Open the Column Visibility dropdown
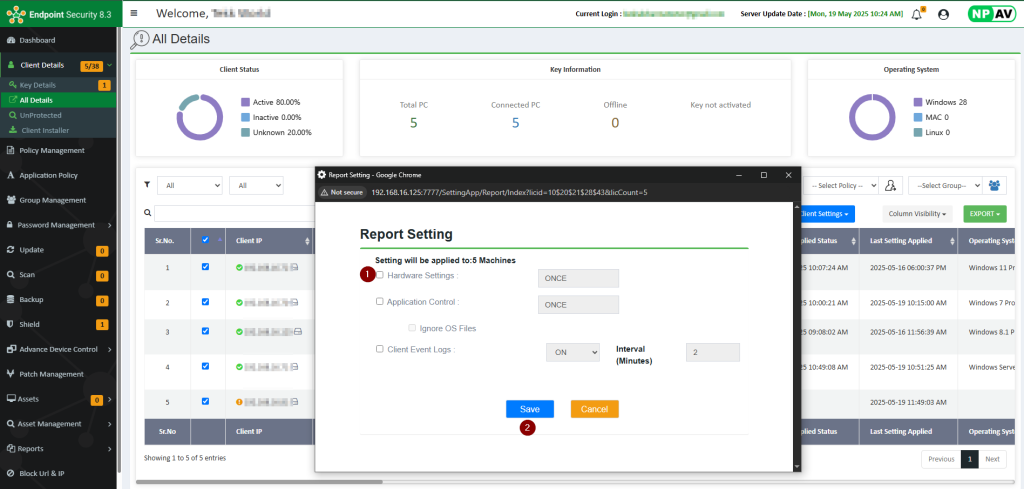Viewport: 1024px width, 489px height. point(917,214)
